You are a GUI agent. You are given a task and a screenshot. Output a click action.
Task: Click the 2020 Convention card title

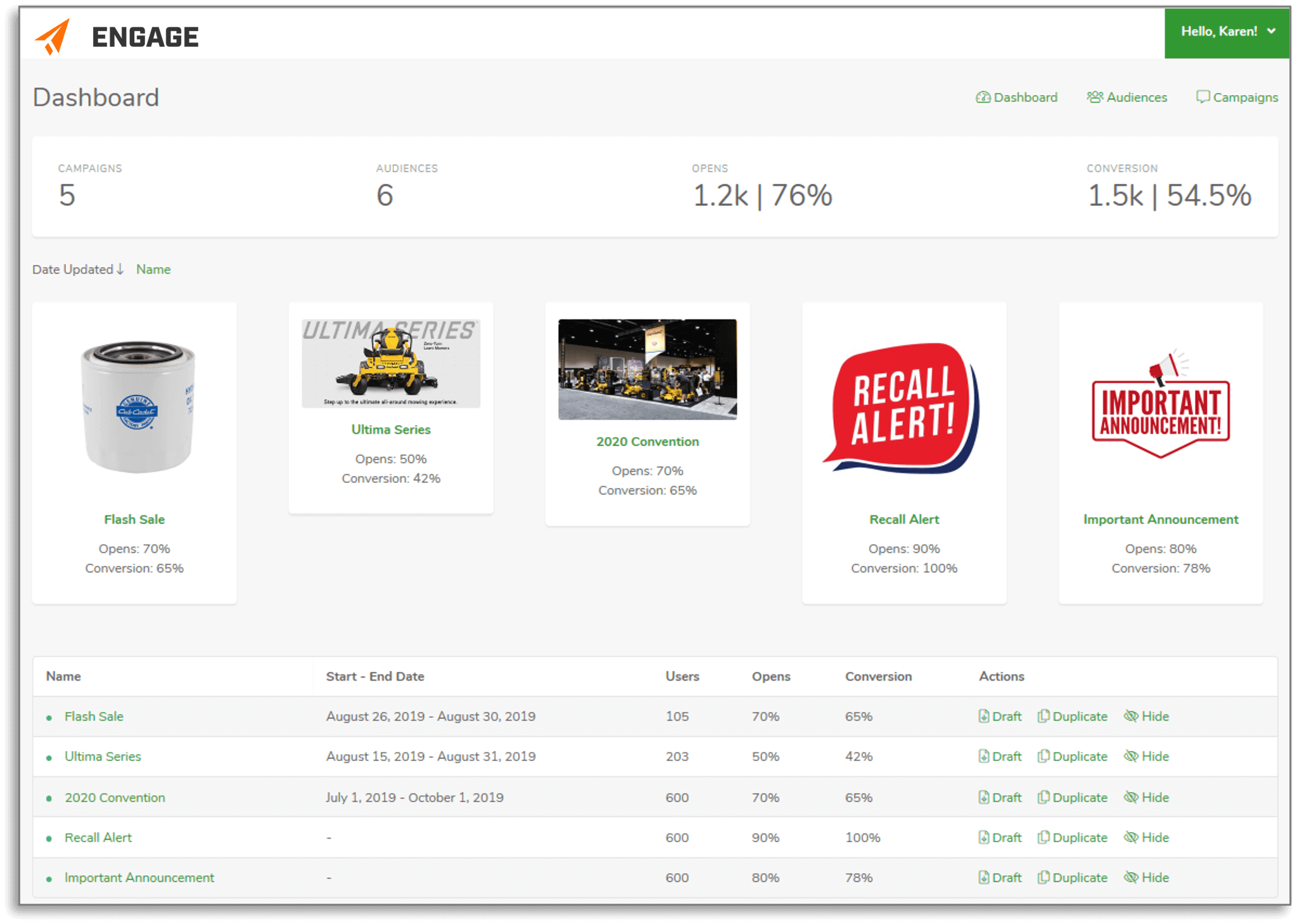point(648,441)
